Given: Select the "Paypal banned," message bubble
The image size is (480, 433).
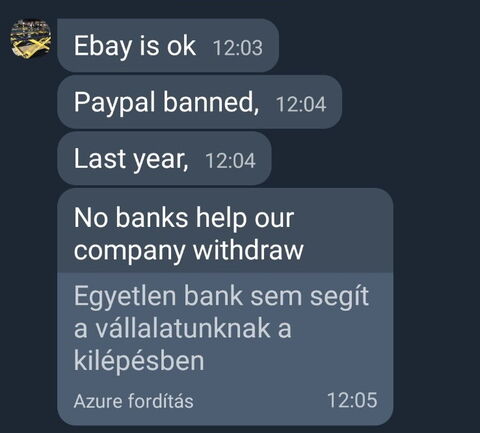Looking at the screenshot, I should (x=199, y=102).
